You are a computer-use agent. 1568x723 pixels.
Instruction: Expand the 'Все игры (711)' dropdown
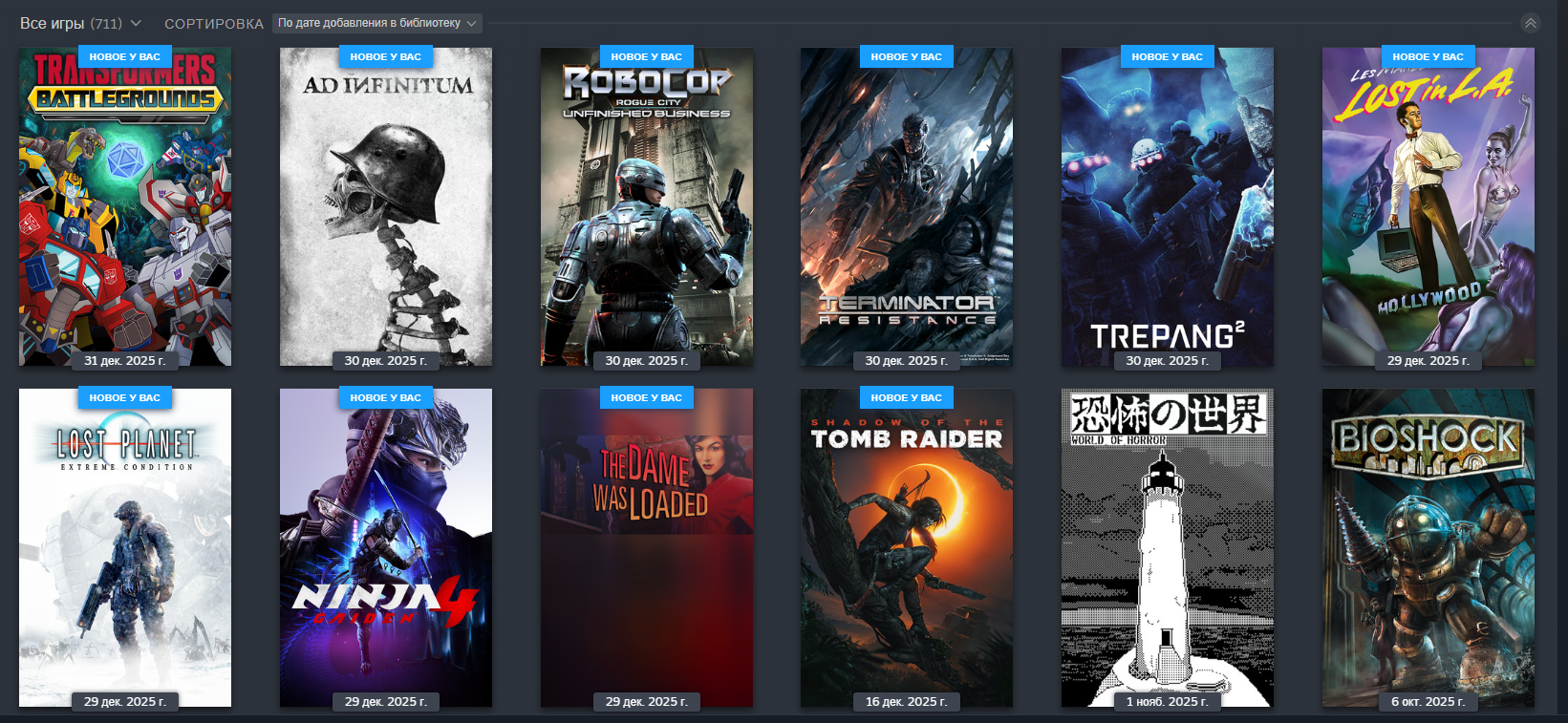click(80, 23)
